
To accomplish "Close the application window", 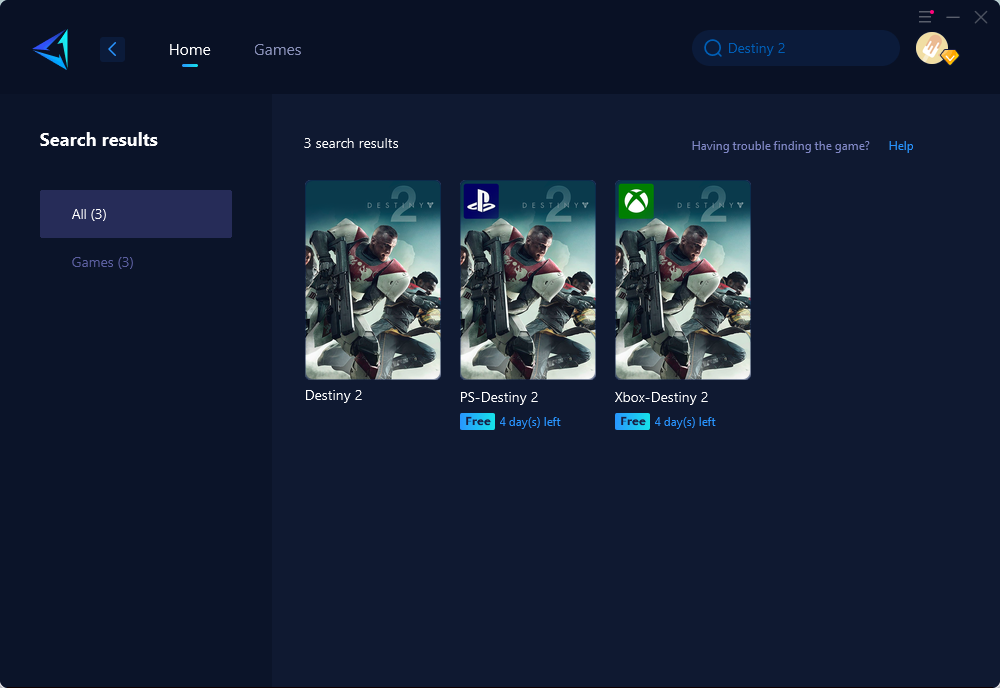I will click(x=981, y=17).
